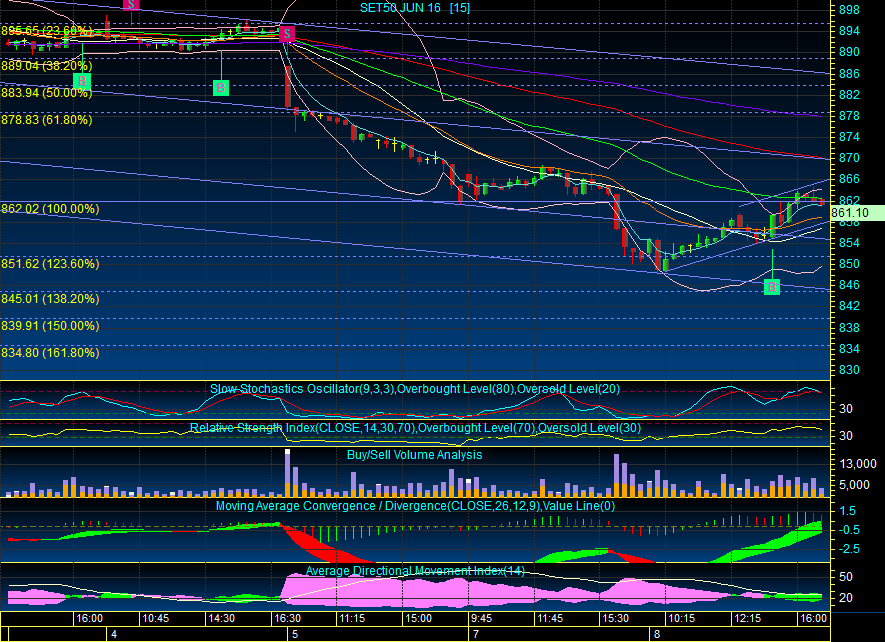Click the Moving Average Convergence / Divergence title
The height and width of the screenshot is (642, 885).
(x=415, y=506)
